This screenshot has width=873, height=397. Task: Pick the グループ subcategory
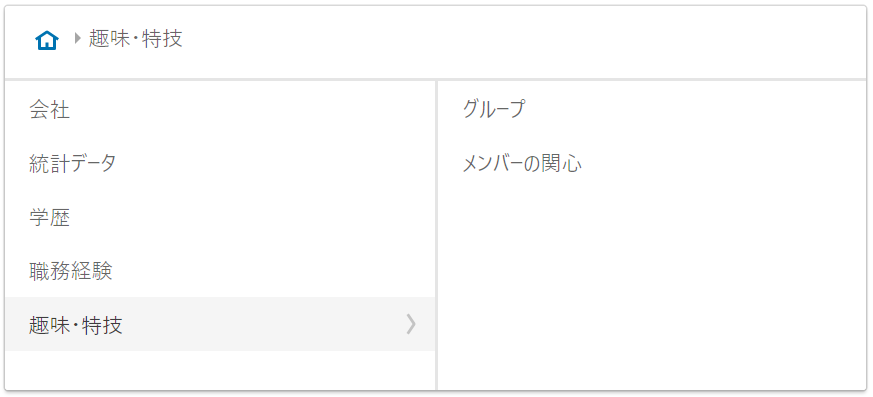click(652, 110)
